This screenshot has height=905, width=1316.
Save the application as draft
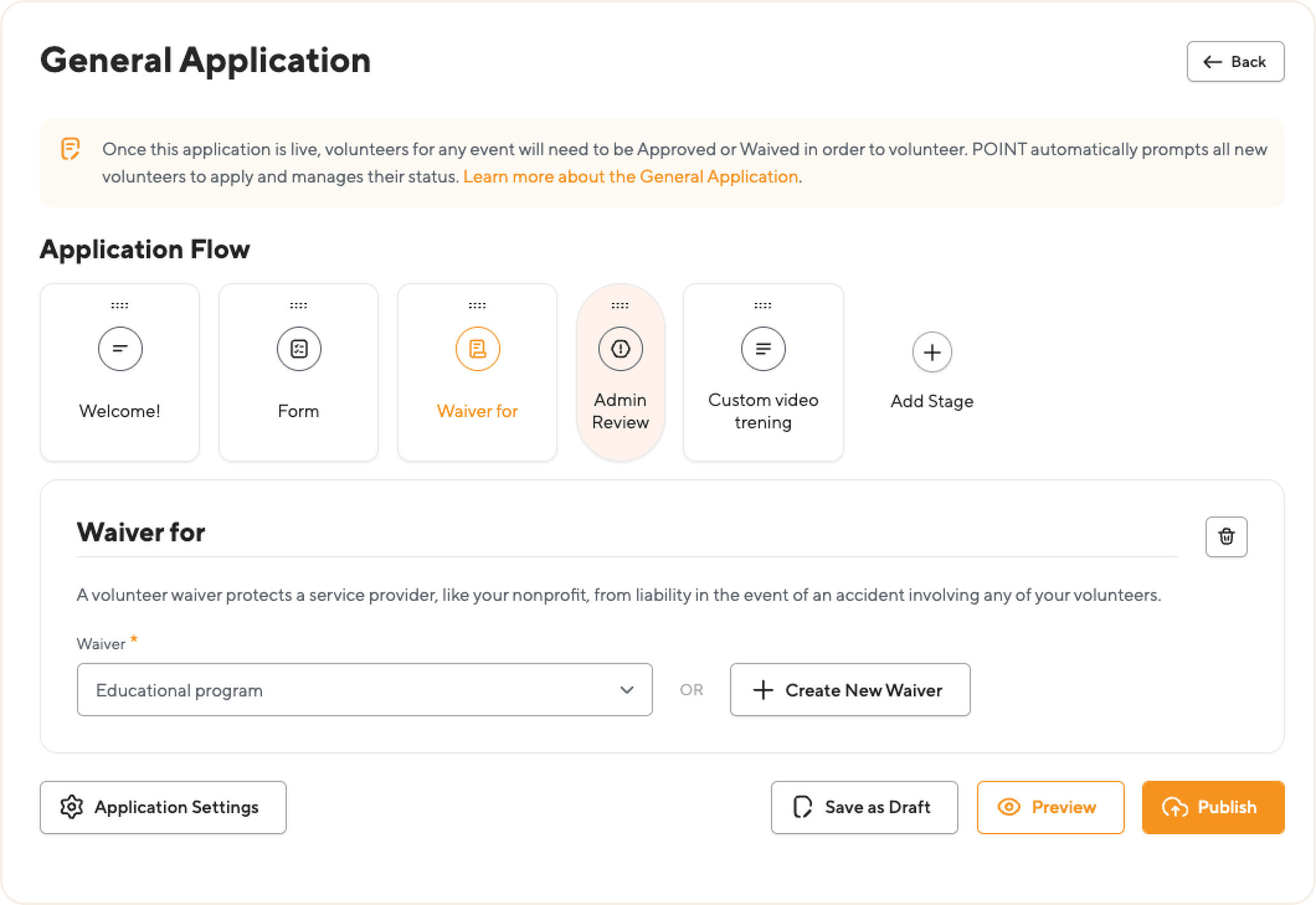864,807
